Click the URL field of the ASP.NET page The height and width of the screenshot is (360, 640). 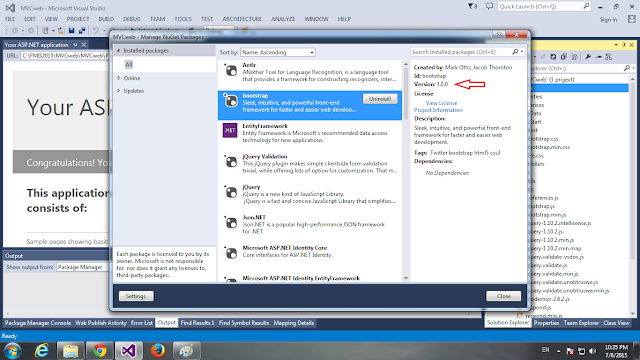(65, 55)
